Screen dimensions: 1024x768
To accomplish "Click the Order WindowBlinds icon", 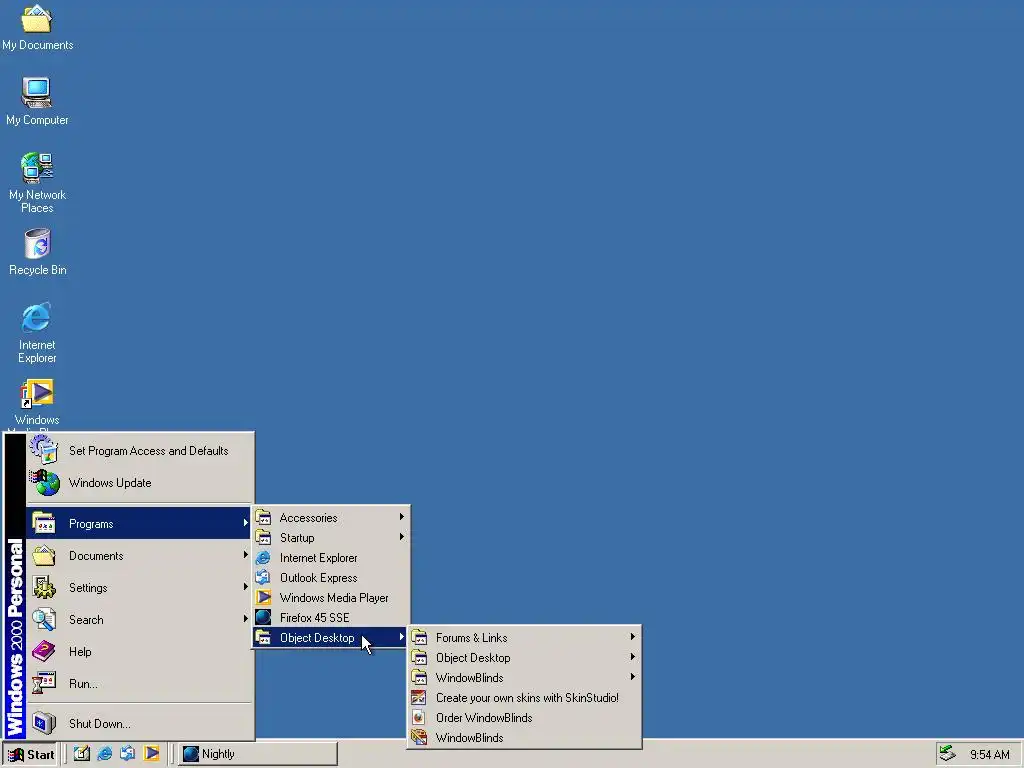I will pos(419,718).
